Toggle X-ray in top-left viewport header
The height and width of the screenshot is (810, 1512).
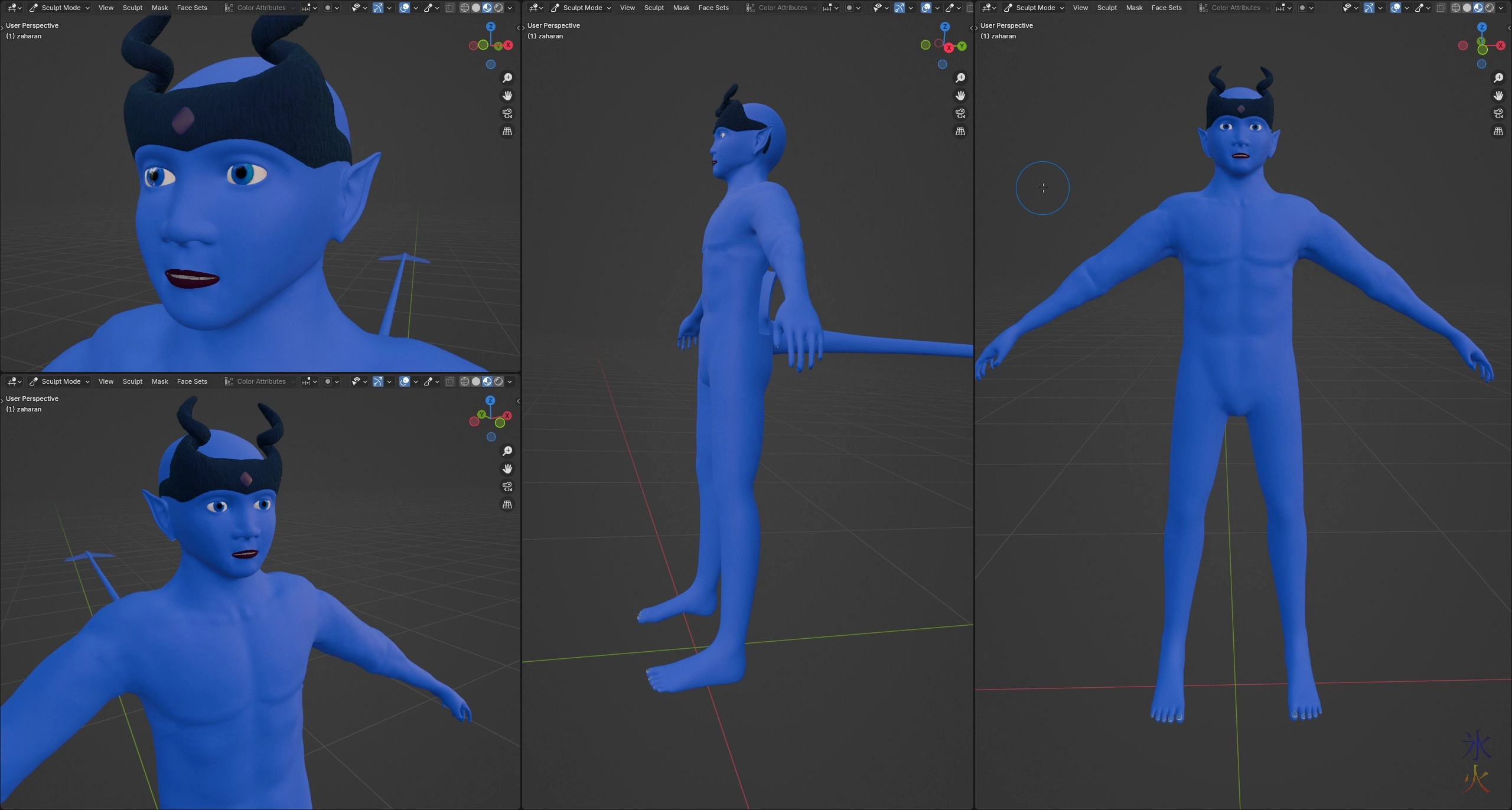tap(450, 8)
